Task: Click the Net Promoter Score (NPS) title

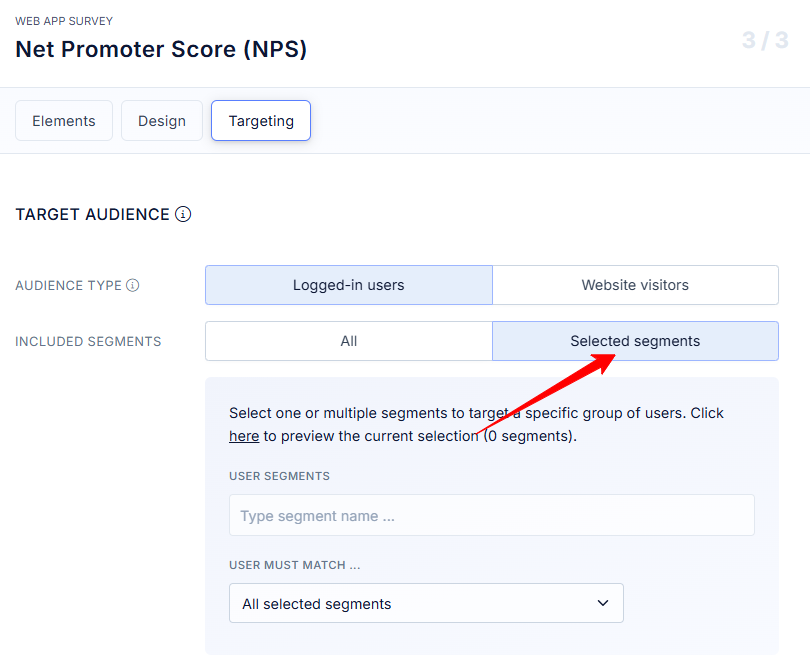Action: click(161, 49)
